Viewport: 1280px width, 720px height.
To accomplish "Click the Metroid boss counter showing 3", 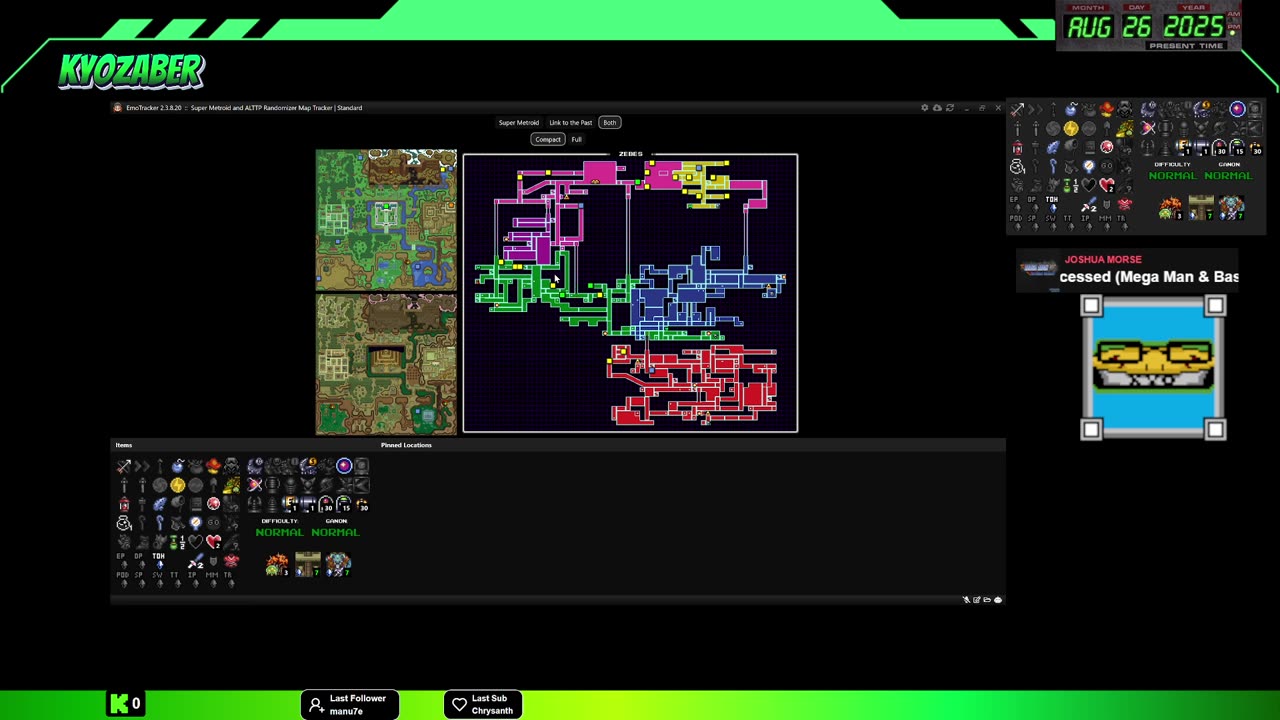I will (x=278, y=564).
